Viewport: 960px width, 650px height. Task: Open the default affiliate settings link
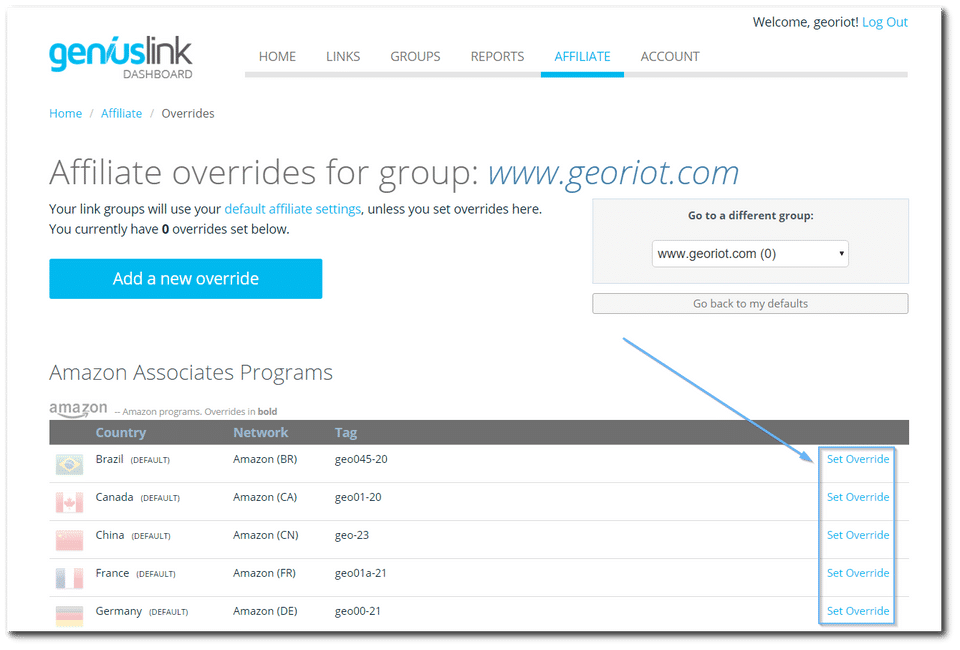(x=293, y=209)
